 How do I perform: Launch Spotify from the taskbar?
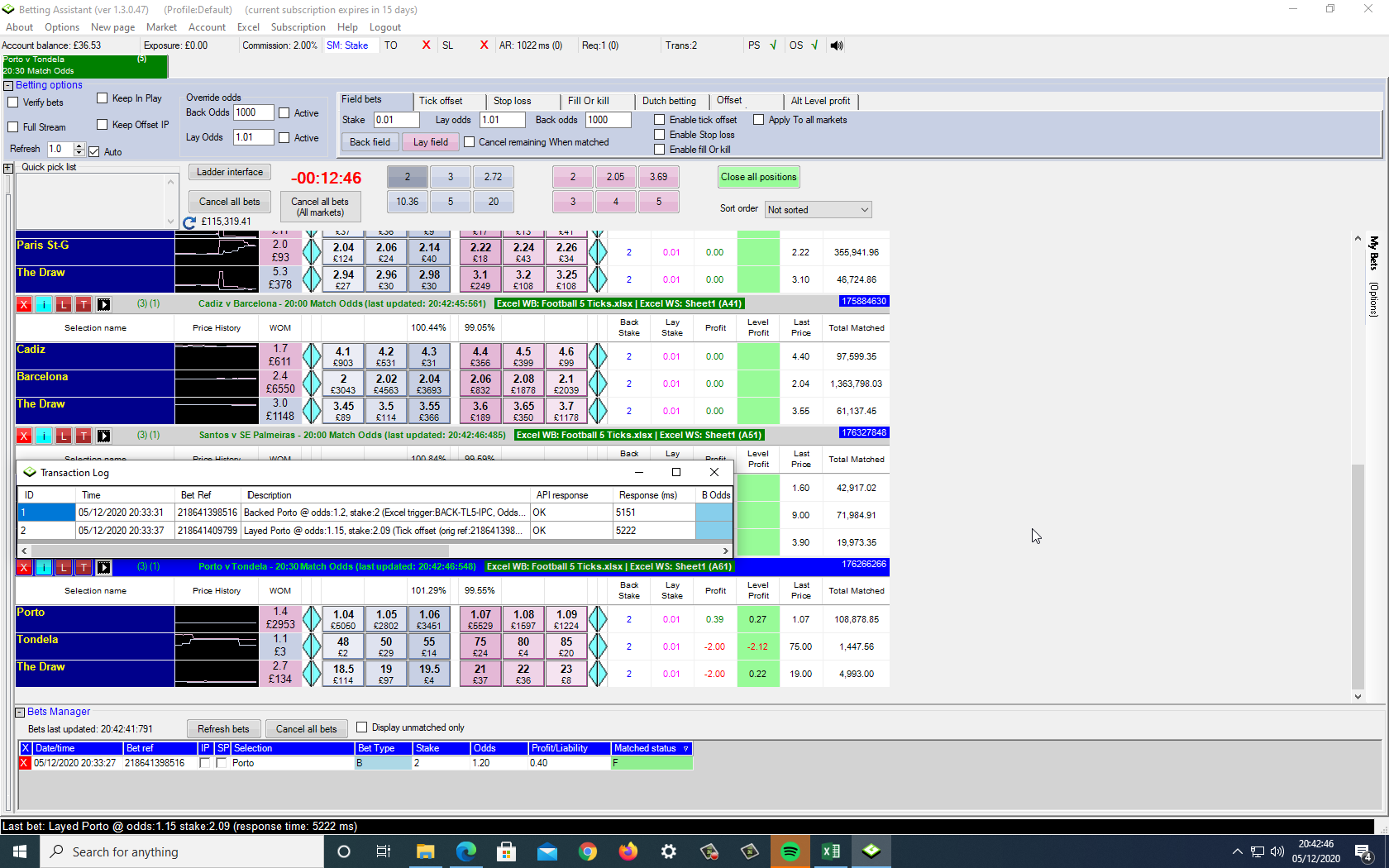click(790, 851)
